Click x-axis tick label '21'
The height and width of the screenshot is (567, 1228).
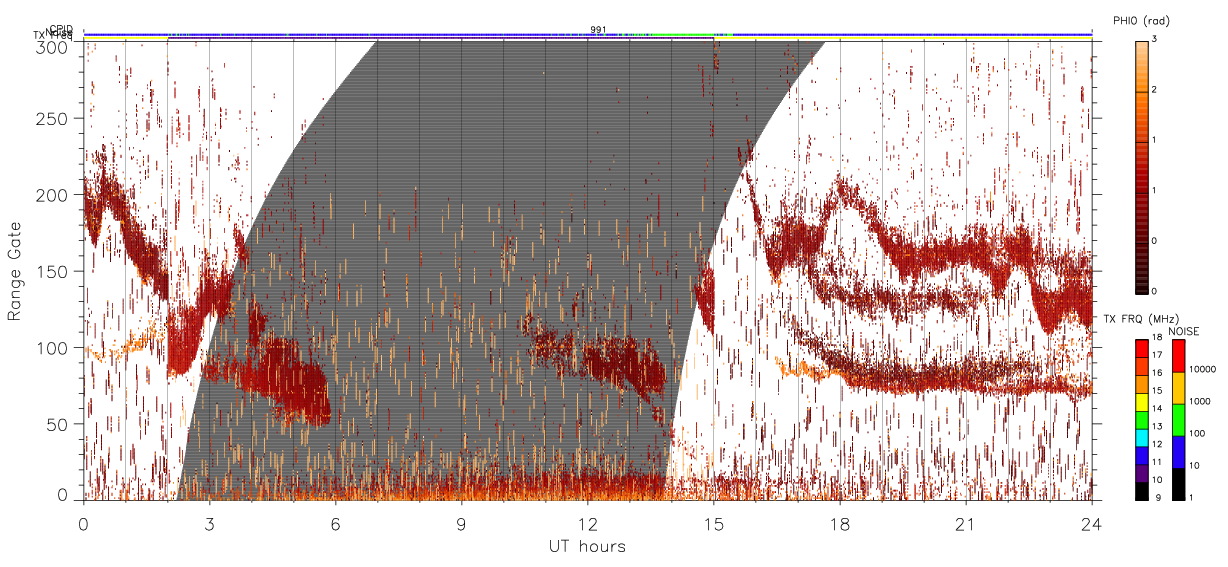coord(965,524)
